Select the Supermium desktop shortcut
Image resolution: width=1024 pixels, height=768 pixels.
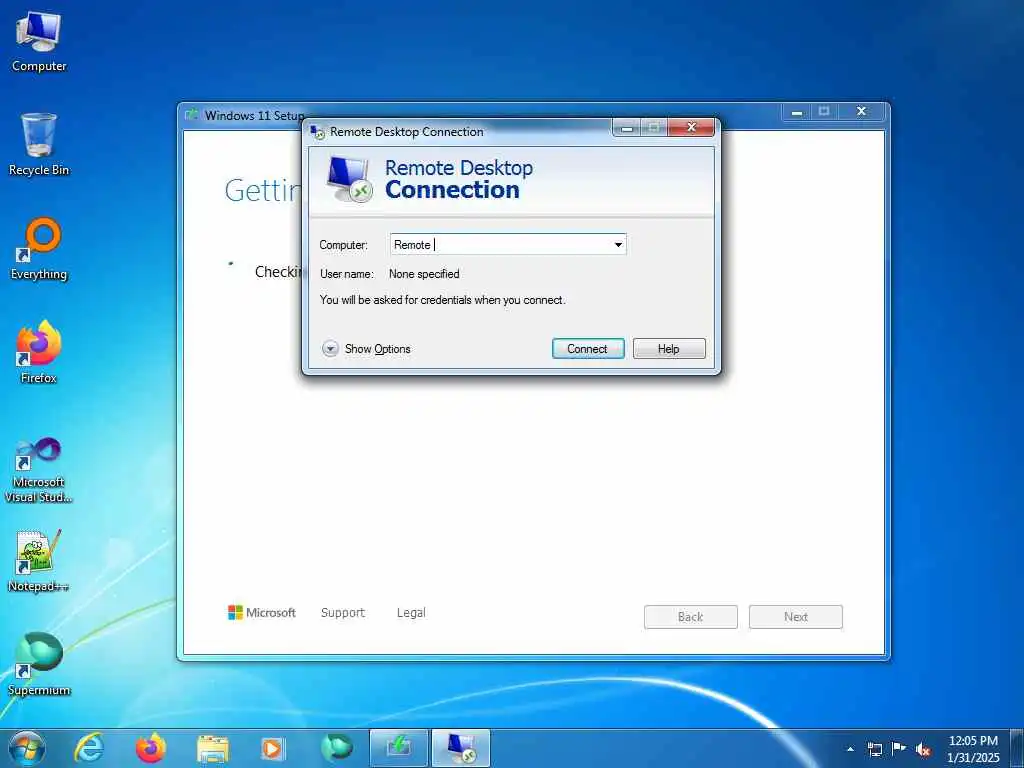click(39, 665)
